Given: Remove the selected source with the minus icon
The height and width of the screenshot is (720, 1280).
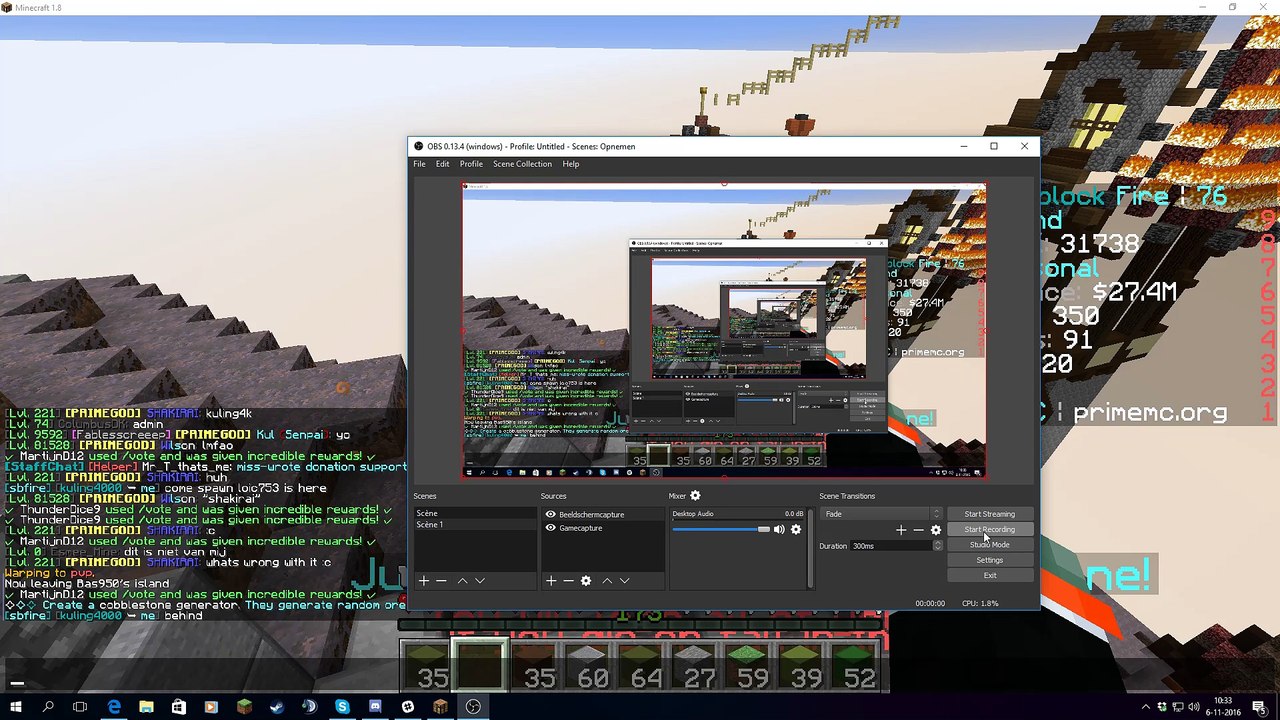Looking at the screenshot, I should 568,581.
